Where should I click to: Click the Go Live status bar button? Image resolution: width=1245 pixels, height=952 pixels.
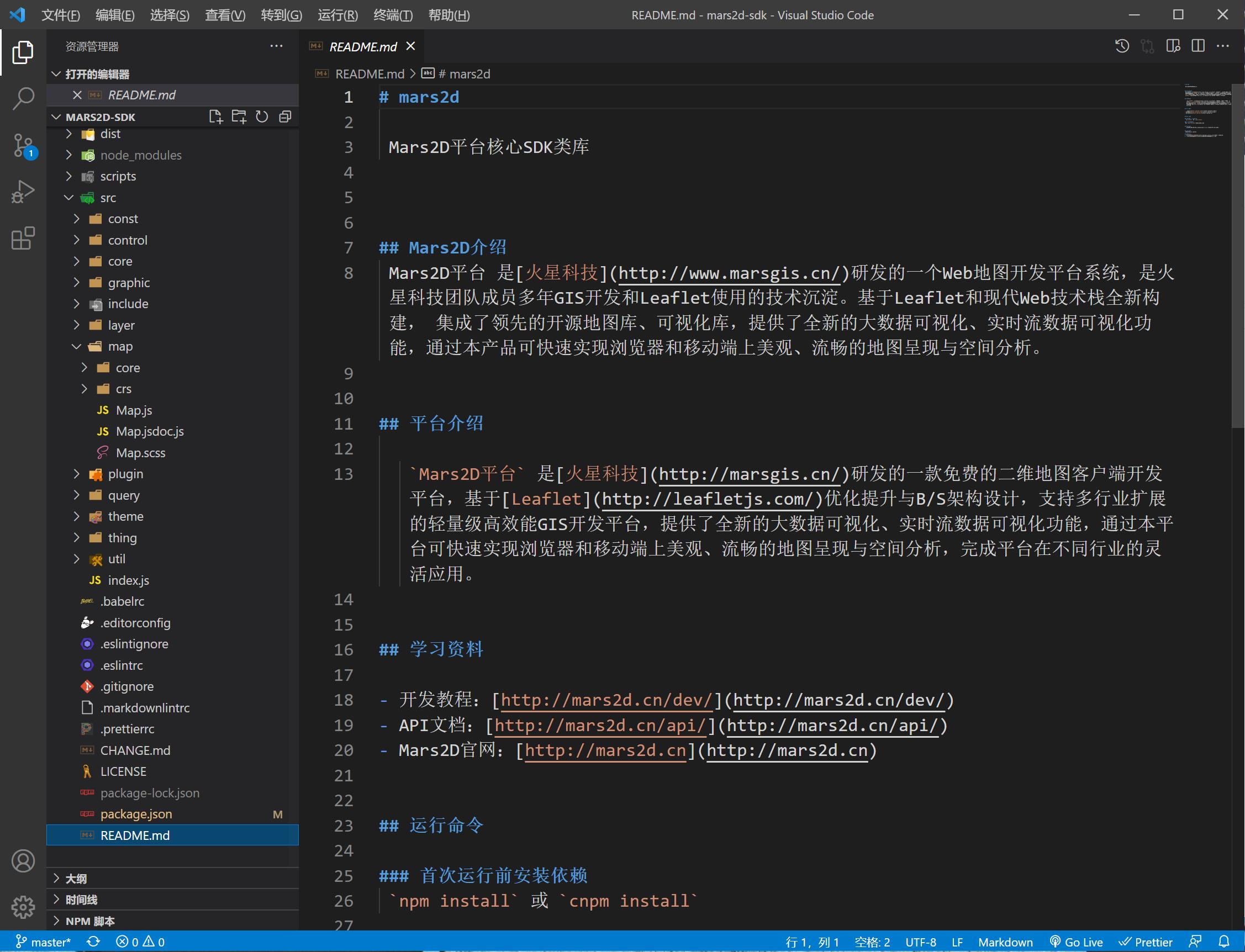tap(1076, 942)
